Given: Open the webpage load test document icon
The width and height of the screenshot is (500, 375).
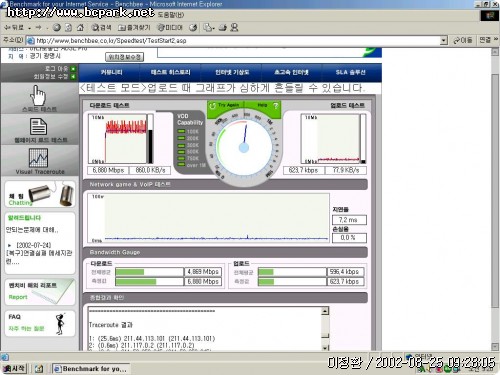Looking at the screenshot, I should (x=39, y=127).
